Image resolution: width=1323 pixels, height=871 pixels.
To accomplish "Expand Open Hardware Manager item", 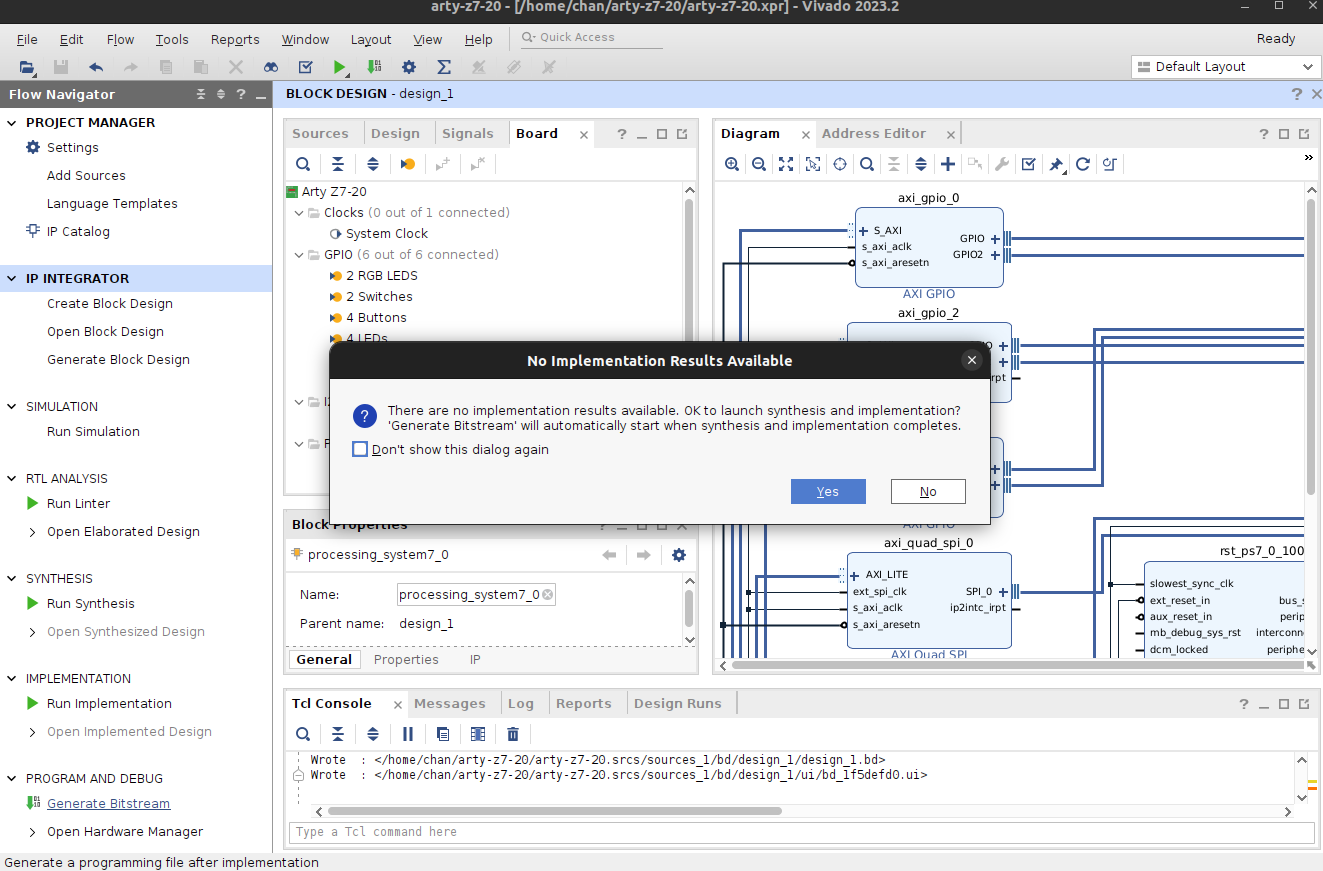I will click(x=33, y=832).
